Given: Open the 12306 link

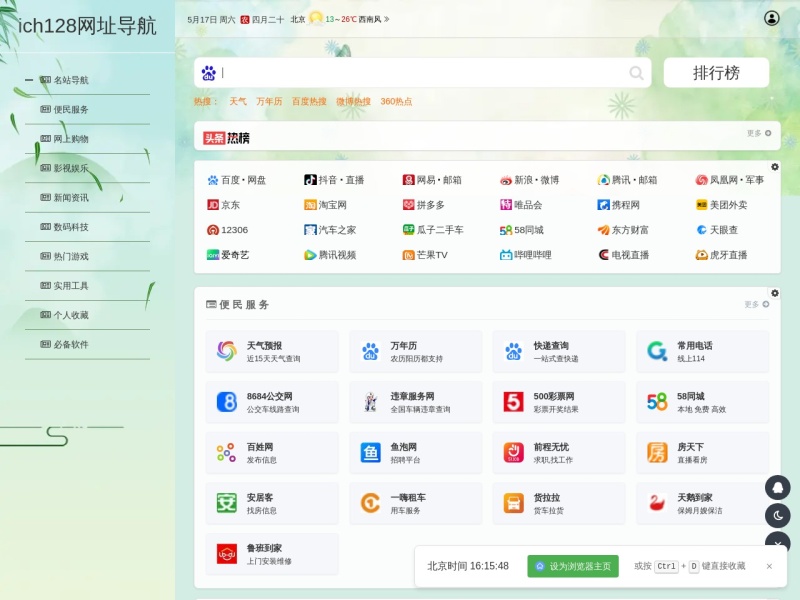Looking at the screenshot, I should coord(228,230).
